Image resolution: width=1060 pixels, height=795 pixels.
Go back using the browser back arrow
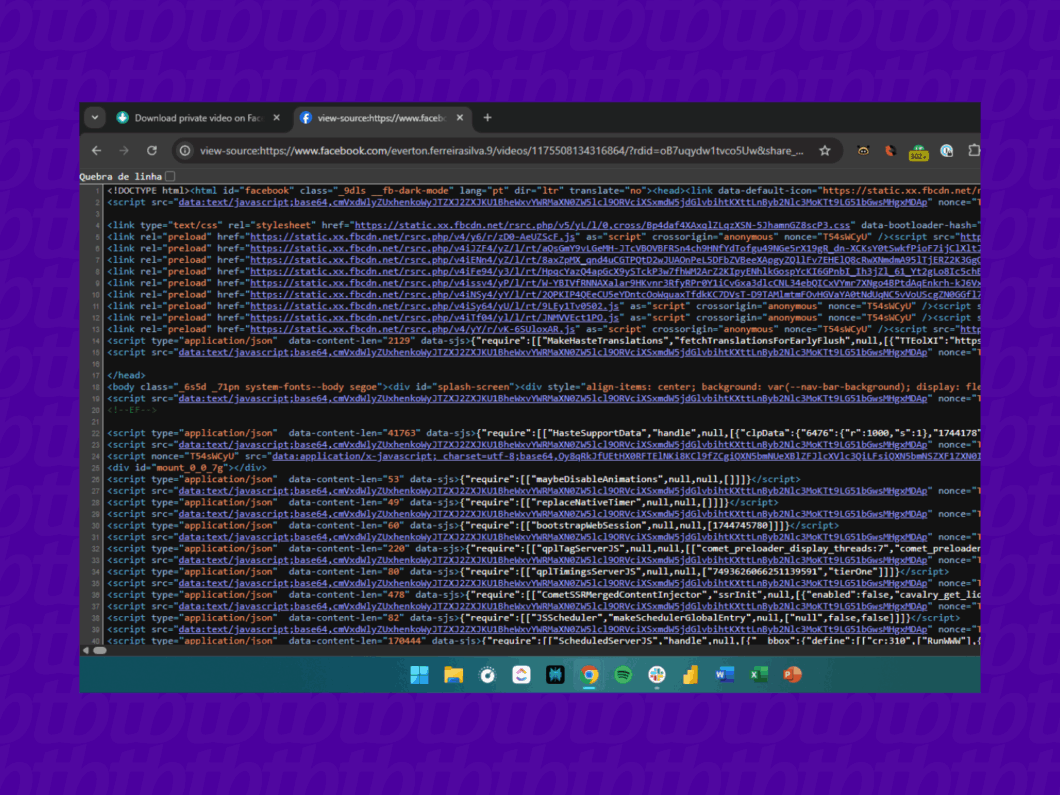pyautogui.click(x=97, y=151)
